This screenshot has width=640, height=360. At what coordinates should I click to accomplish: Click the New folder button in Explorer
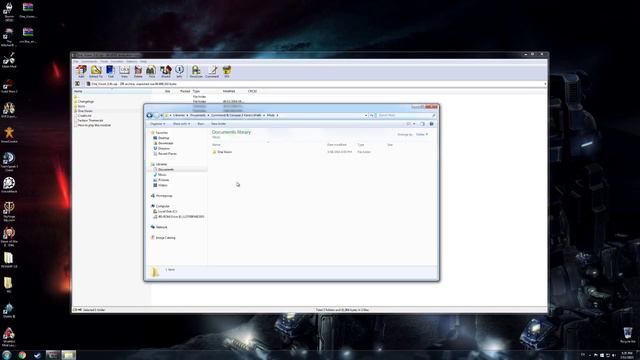219,124
